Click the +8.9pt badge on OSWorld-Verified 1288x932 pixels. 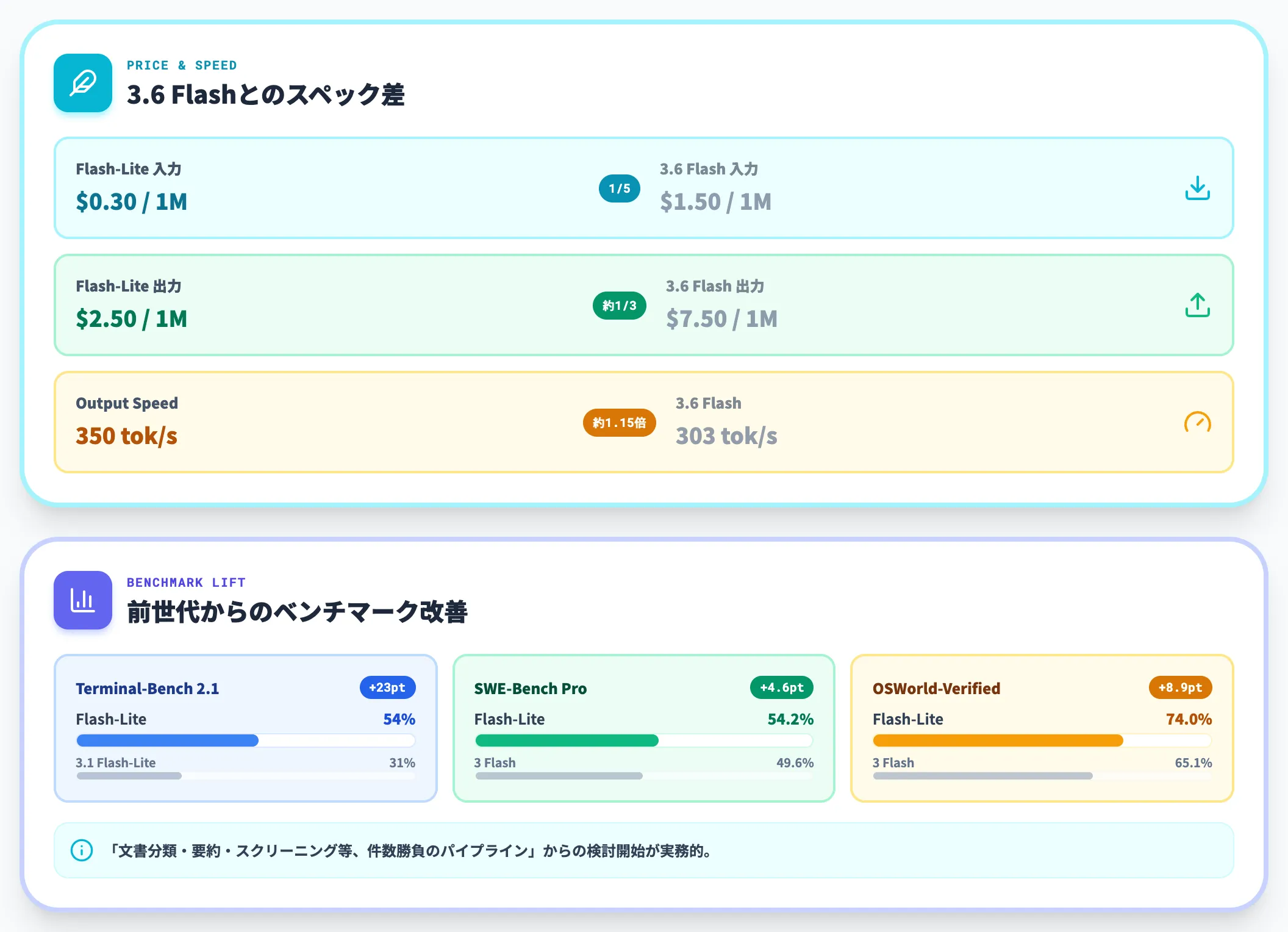coord(1181,687)
